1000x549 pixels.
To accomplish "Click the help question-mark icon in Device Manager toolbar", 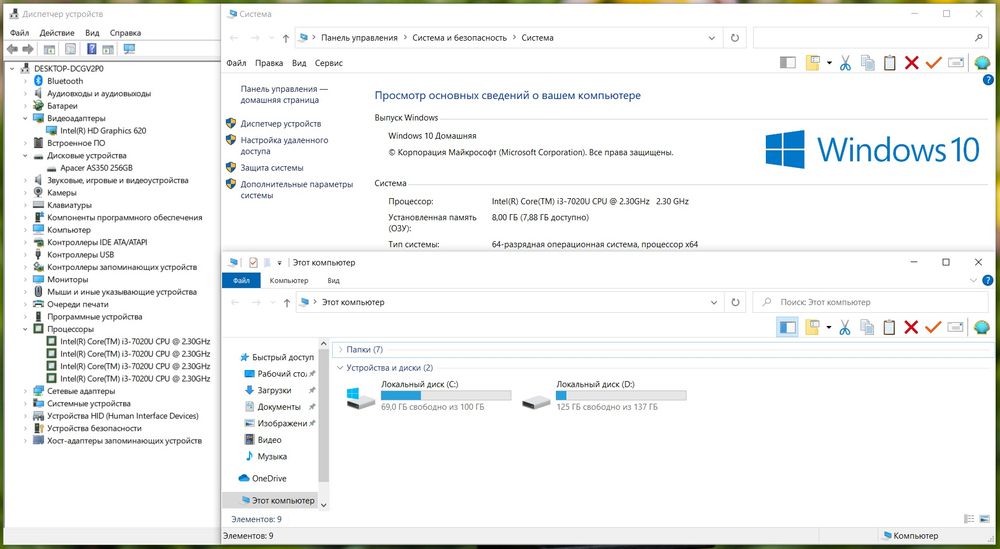I will coord(92,49).
